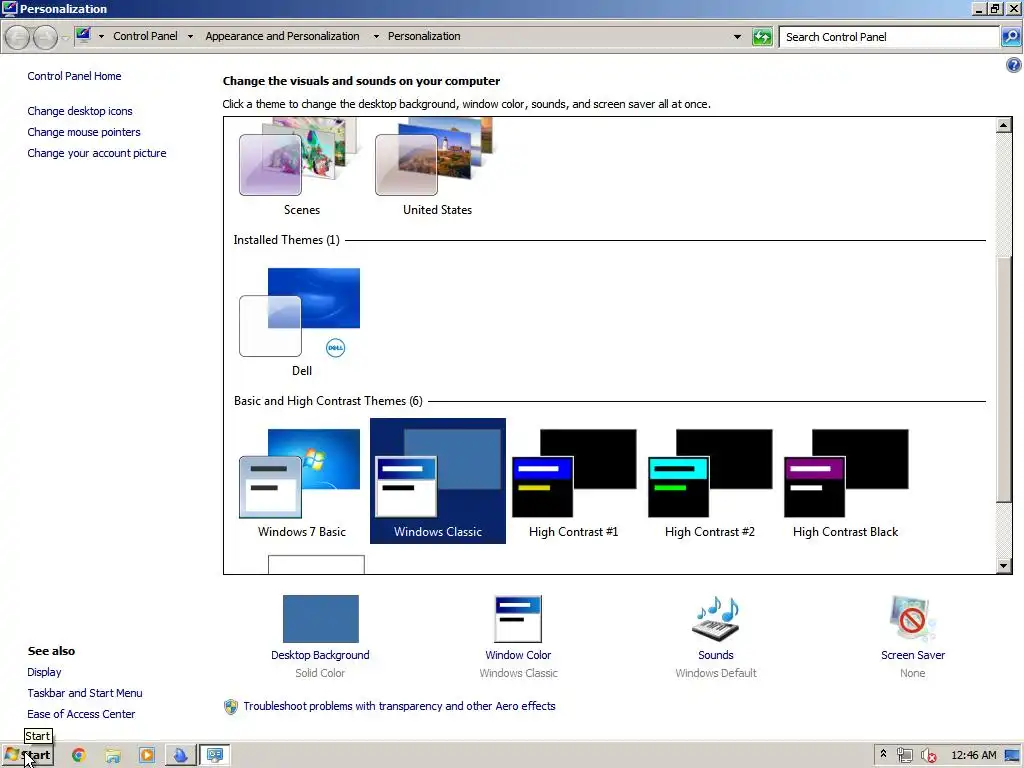
Task: Go to Control Panel Home
Action: point(74,76)
